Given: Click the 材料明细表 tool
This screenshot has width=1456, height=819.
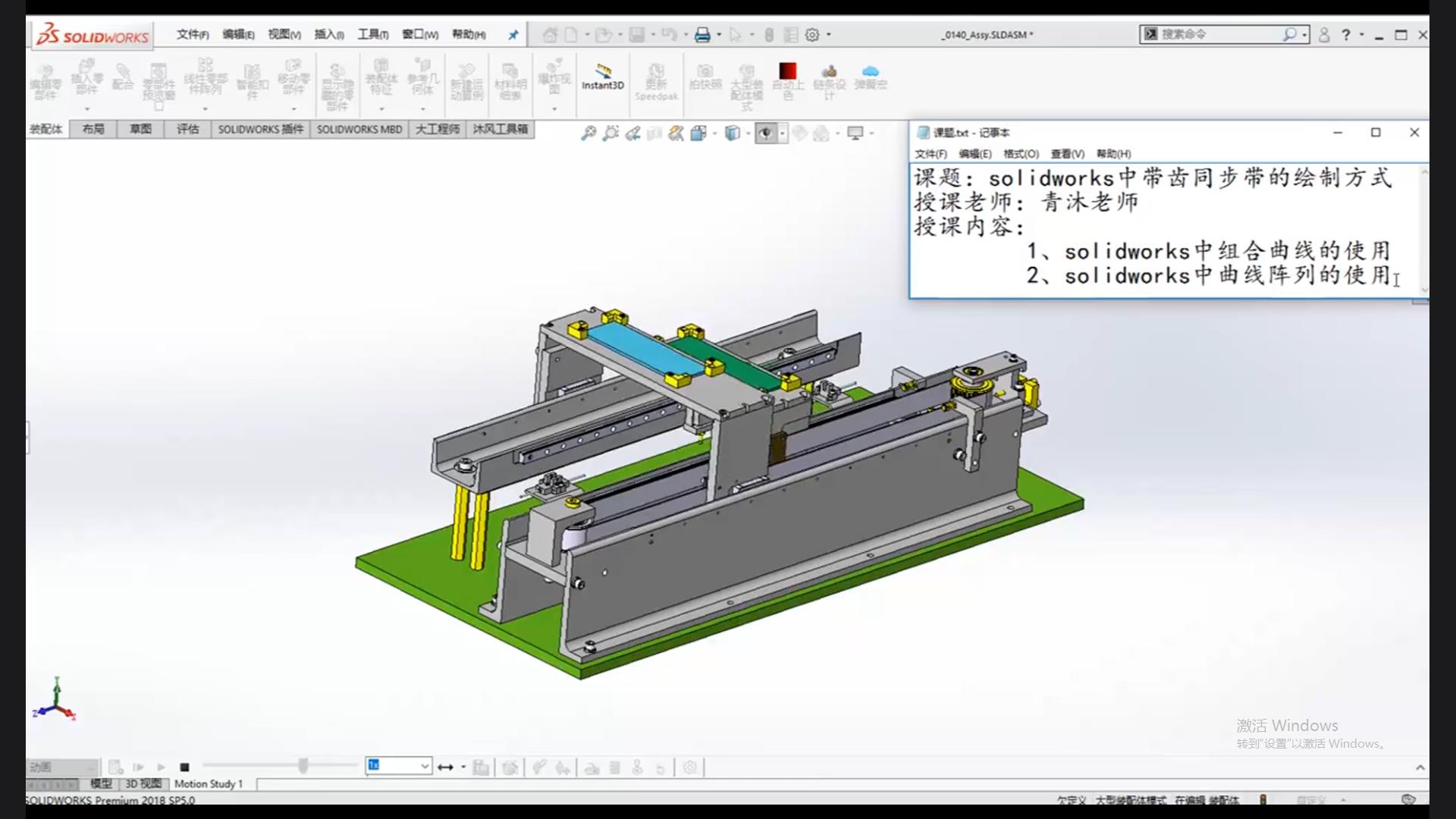Looking at the screenshot, I should point(510,82).
